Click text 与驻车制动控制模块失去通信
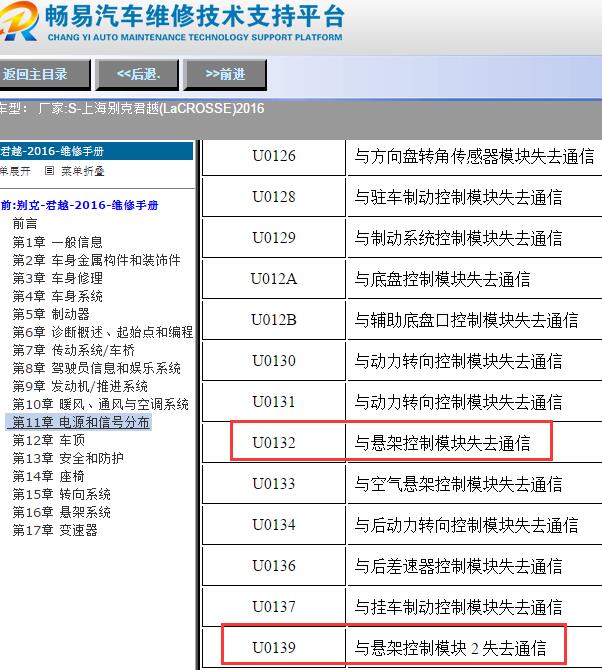602x670 pixels. 458,197
